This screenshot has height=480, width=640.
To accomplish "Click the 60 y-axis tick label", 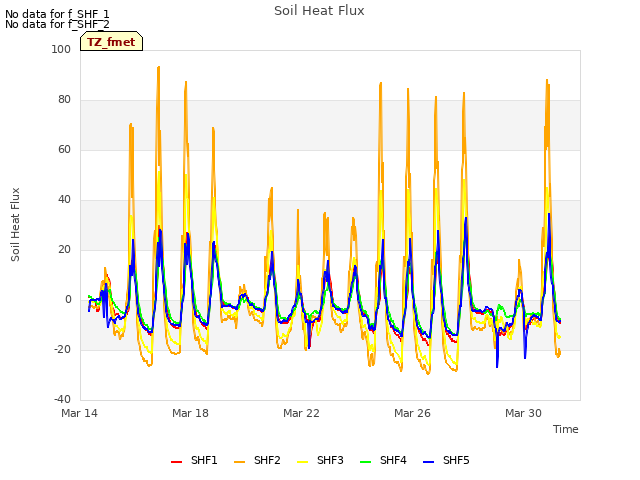I will click(x=64, y=149).
